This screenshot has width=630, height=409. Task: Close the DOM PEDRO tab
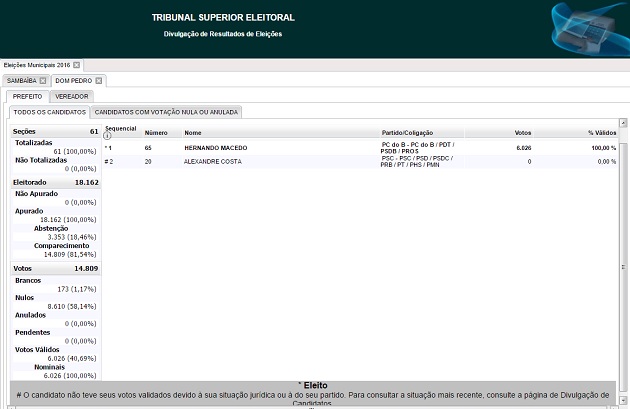pos(99,80)
